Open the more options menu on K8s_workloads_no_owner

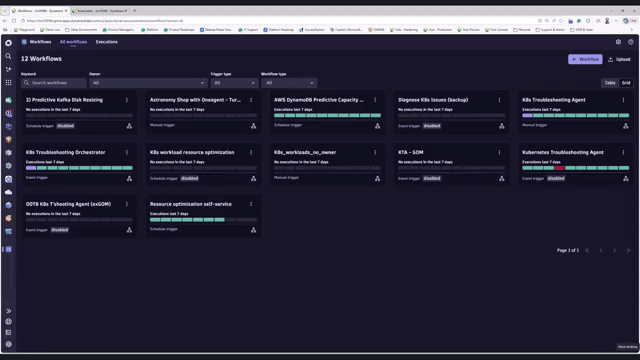375,152
